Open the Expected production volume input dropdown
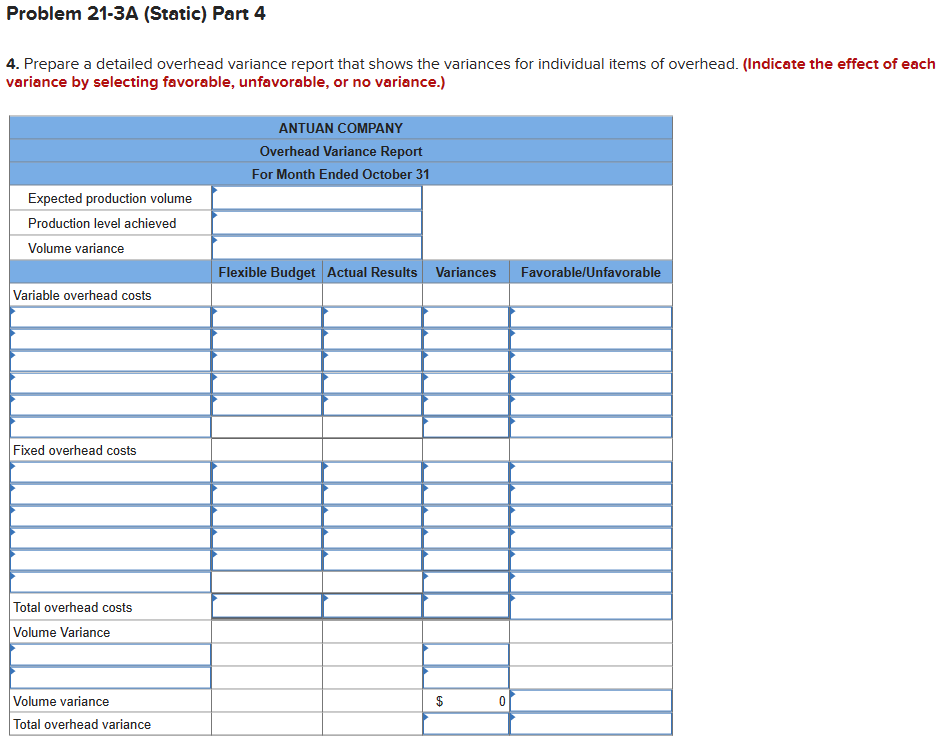The width and height of the screenshot is (943, 751). 316,197
